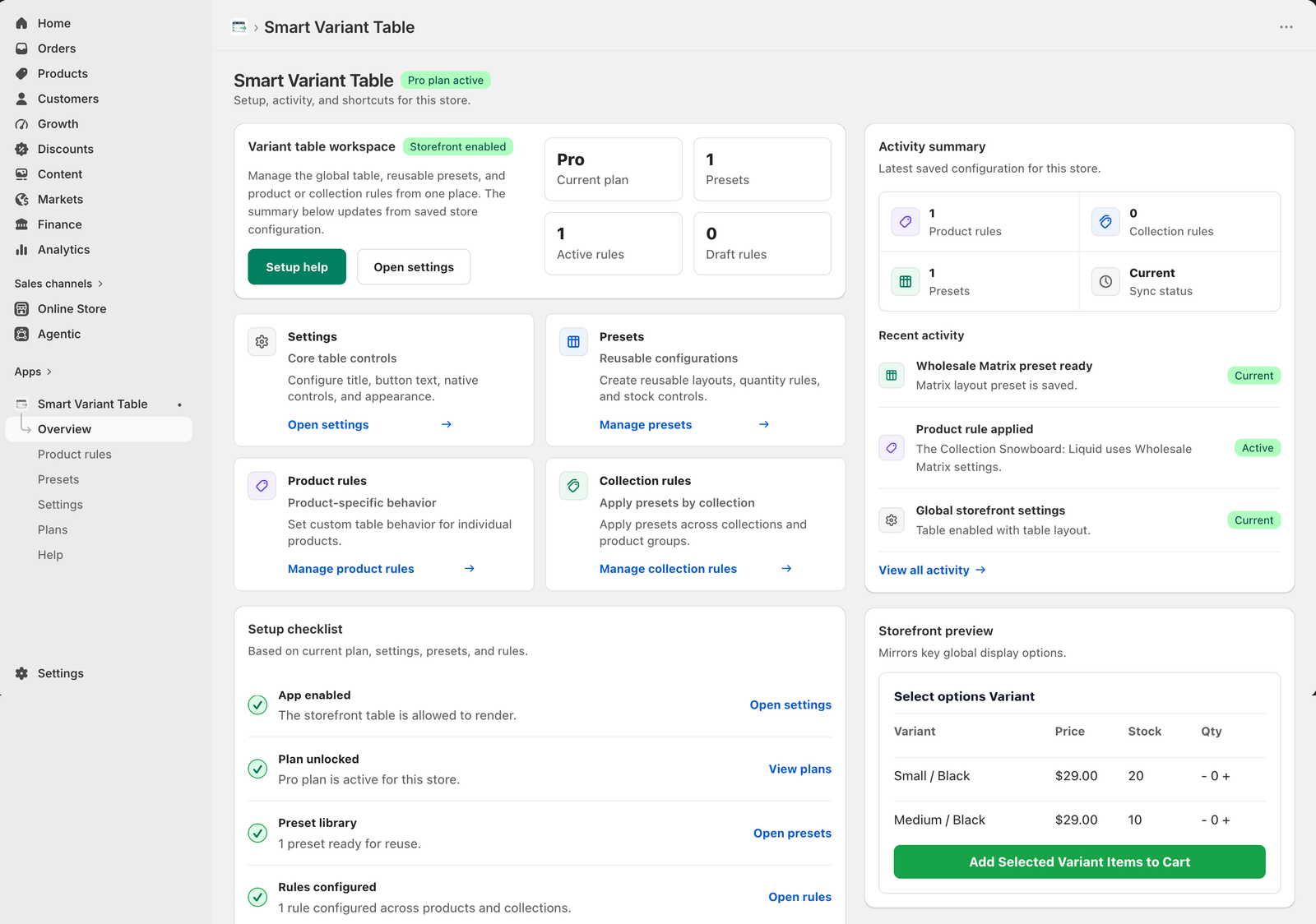The height and width of the screenshot is (924, 1316).
Task: Click the Presets grid icon in Activity summary
Action: point(906,282)
